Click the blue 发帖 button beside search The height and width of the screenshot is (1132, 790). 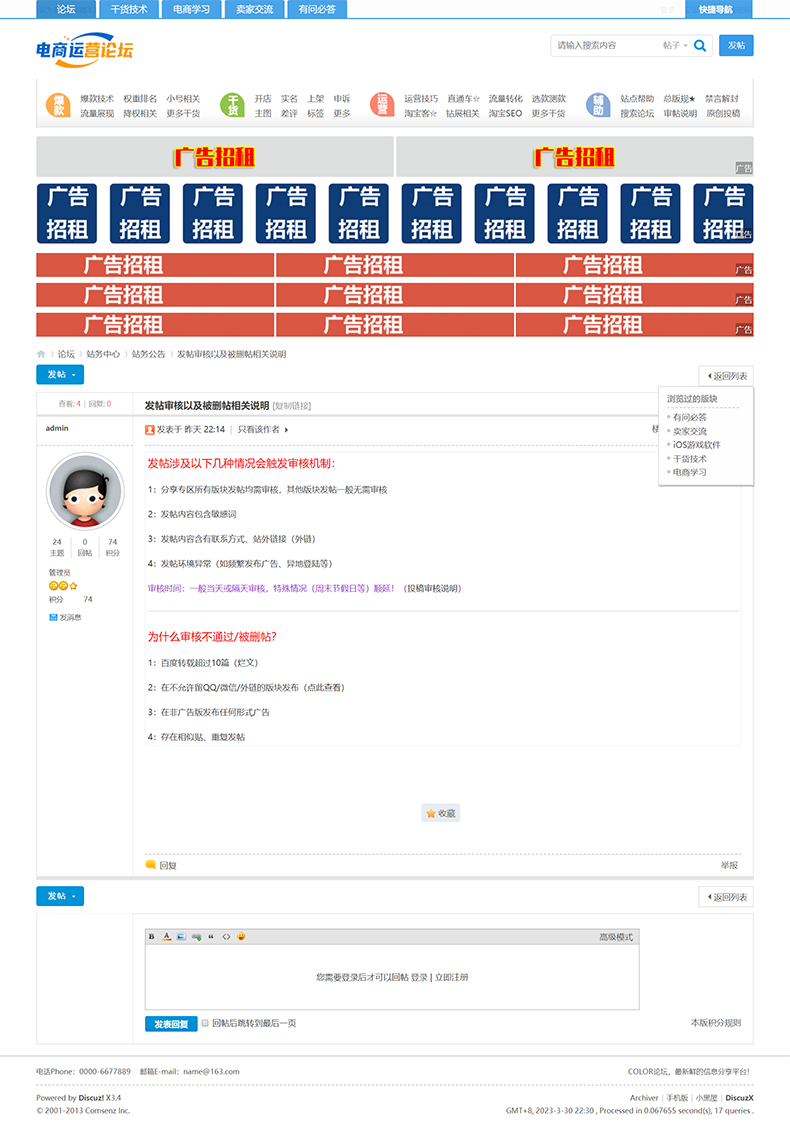point(736,45)
